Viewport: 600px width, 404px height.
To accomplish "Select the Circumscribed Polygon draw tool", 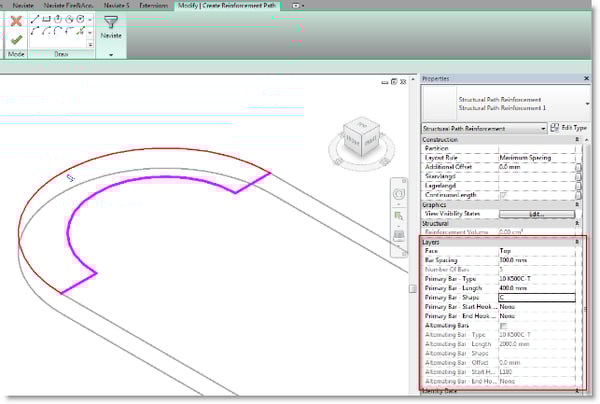I will point(69,19).
